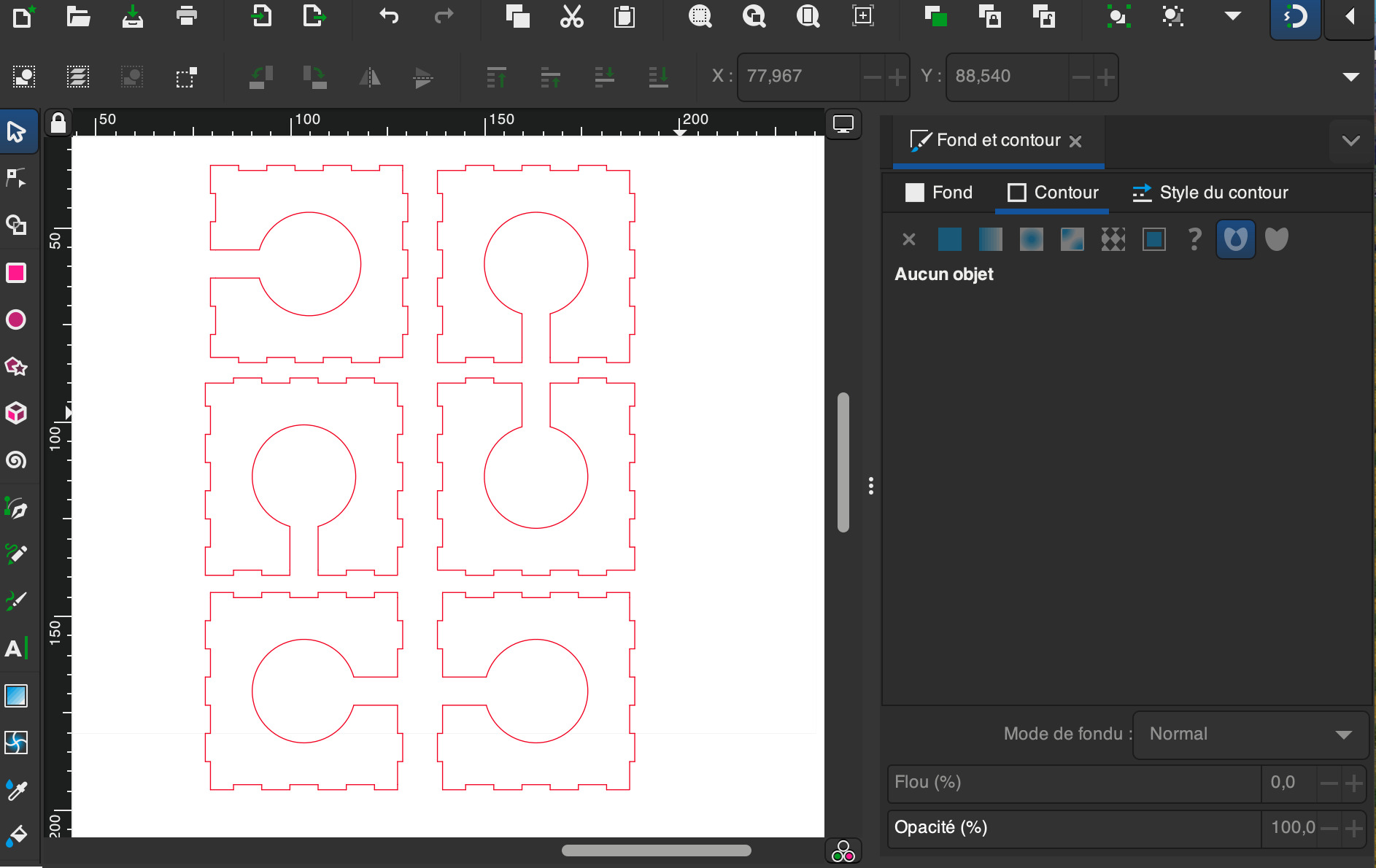Select the Star and polygon tool
This screenshot has width=1376, height=868.
point(16,366)
